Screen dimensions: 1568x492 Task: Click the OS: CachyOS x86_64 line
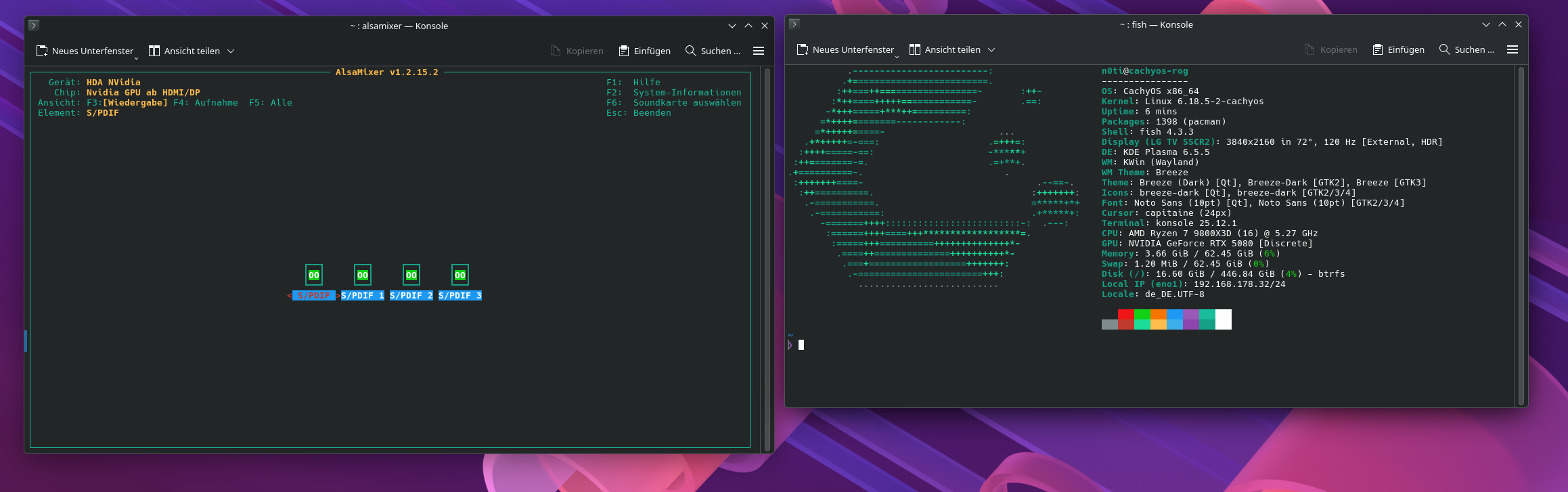(1150, 91)
